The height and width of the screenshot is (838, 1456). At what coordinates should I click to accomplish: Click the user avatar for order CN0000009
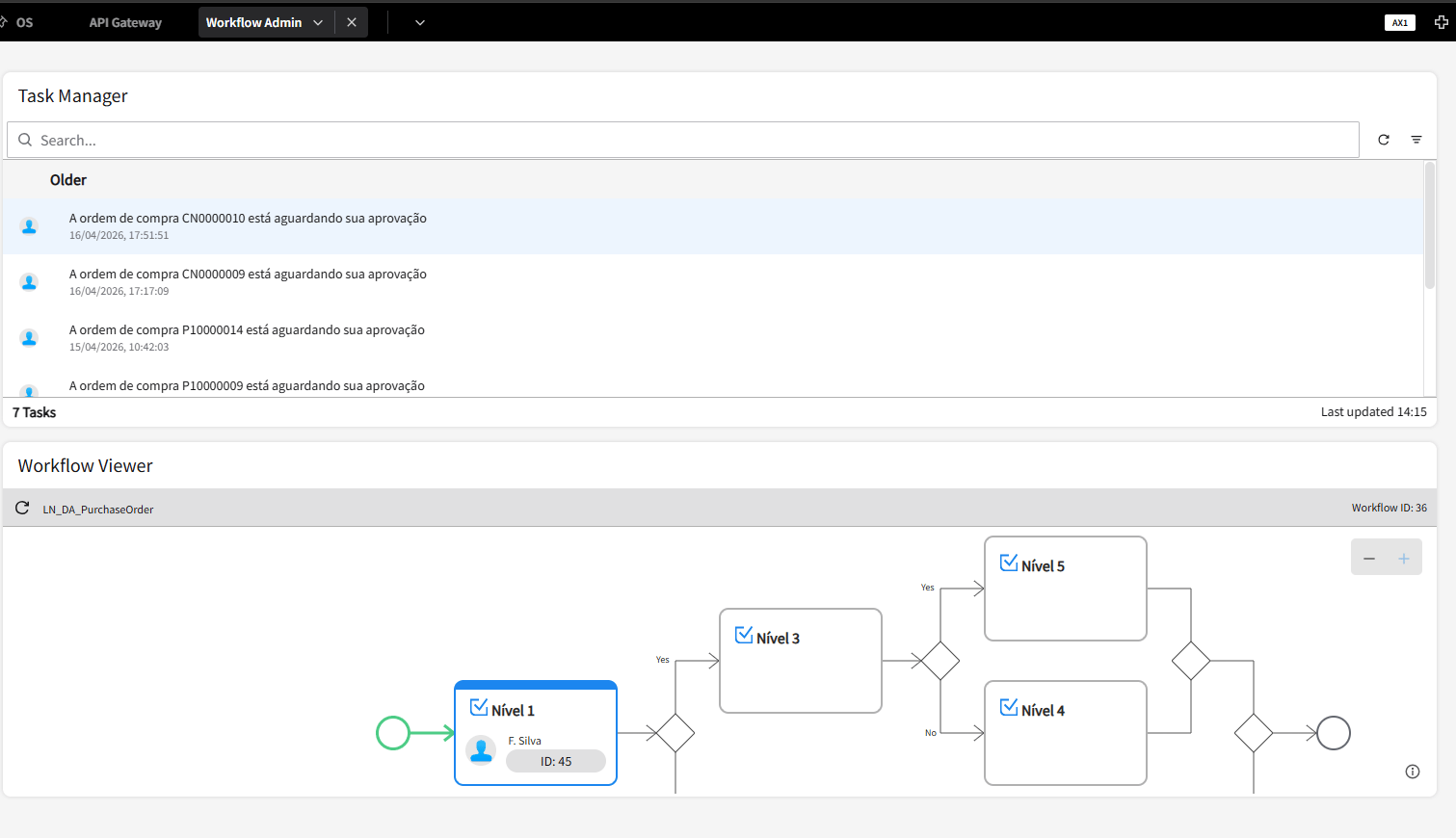click(x=29, y=282)
